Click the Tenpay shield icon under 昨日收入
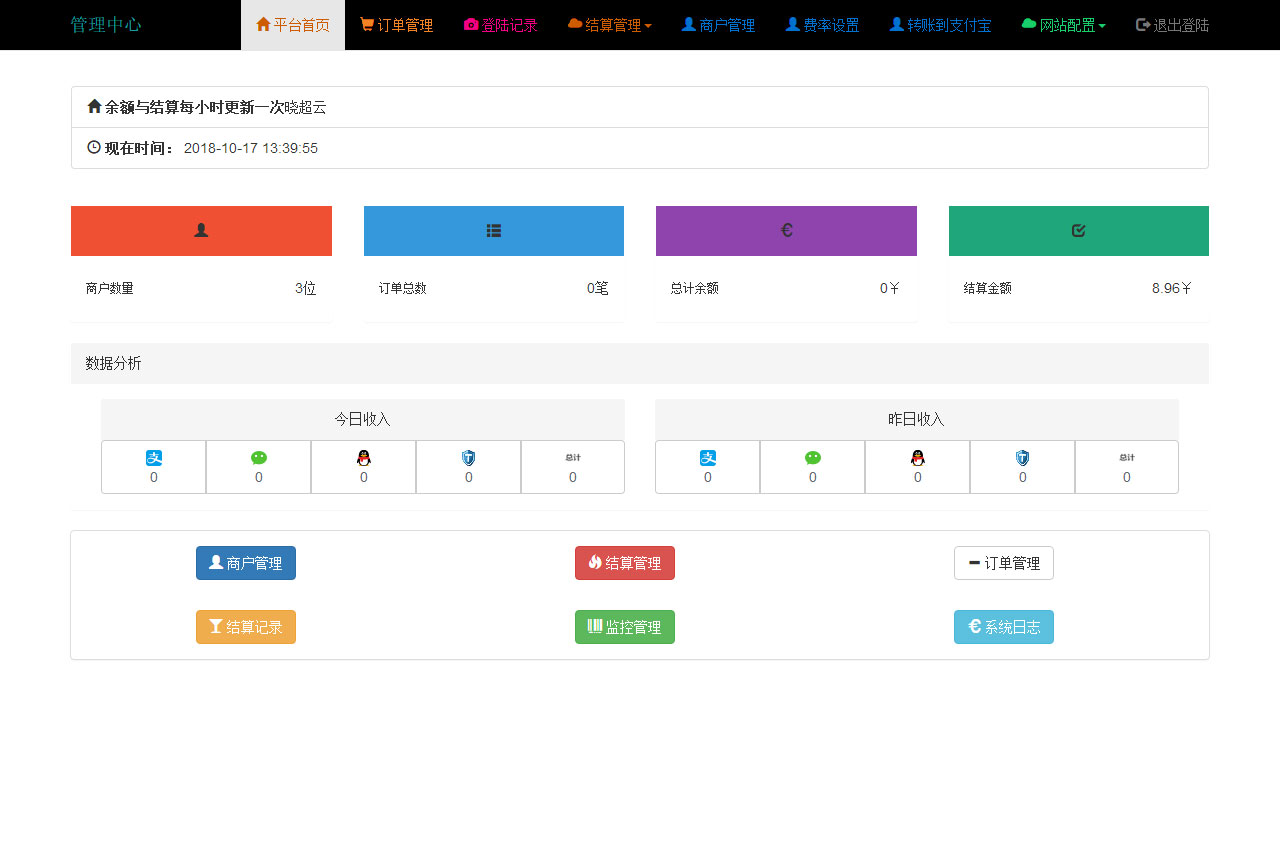The height and width of the screenshot is (841, 1280). 1022,458
